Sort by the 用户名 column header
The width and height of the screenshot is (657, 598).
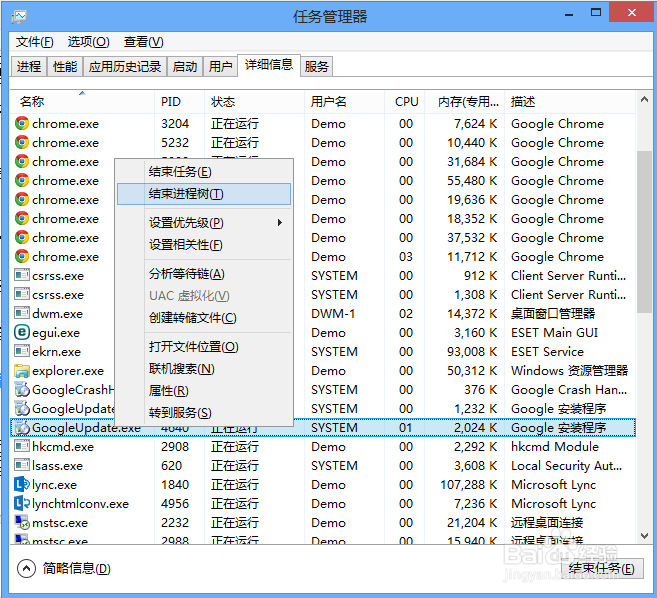(344, 101)
